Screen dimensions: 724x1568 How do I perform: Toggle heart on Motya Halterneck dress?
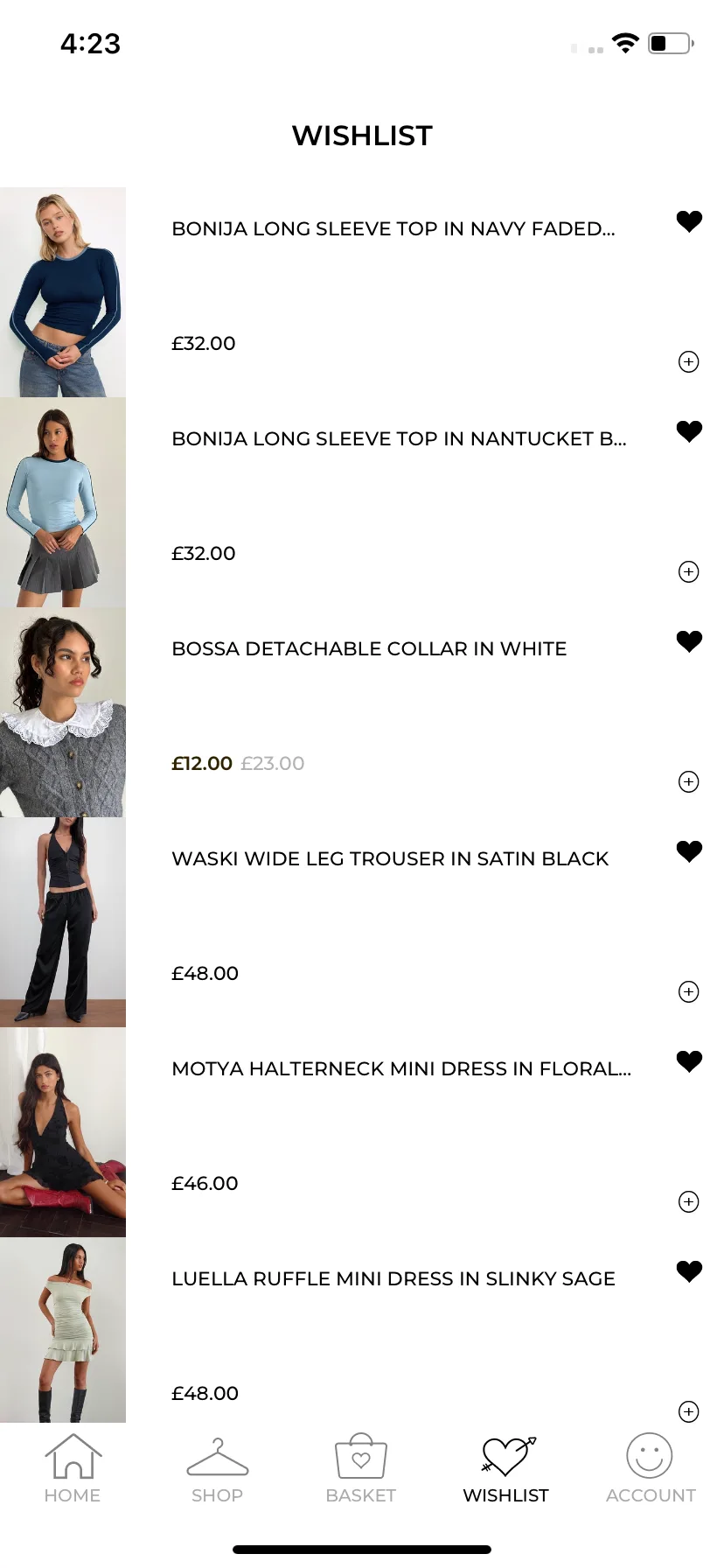click(689, 1061)
